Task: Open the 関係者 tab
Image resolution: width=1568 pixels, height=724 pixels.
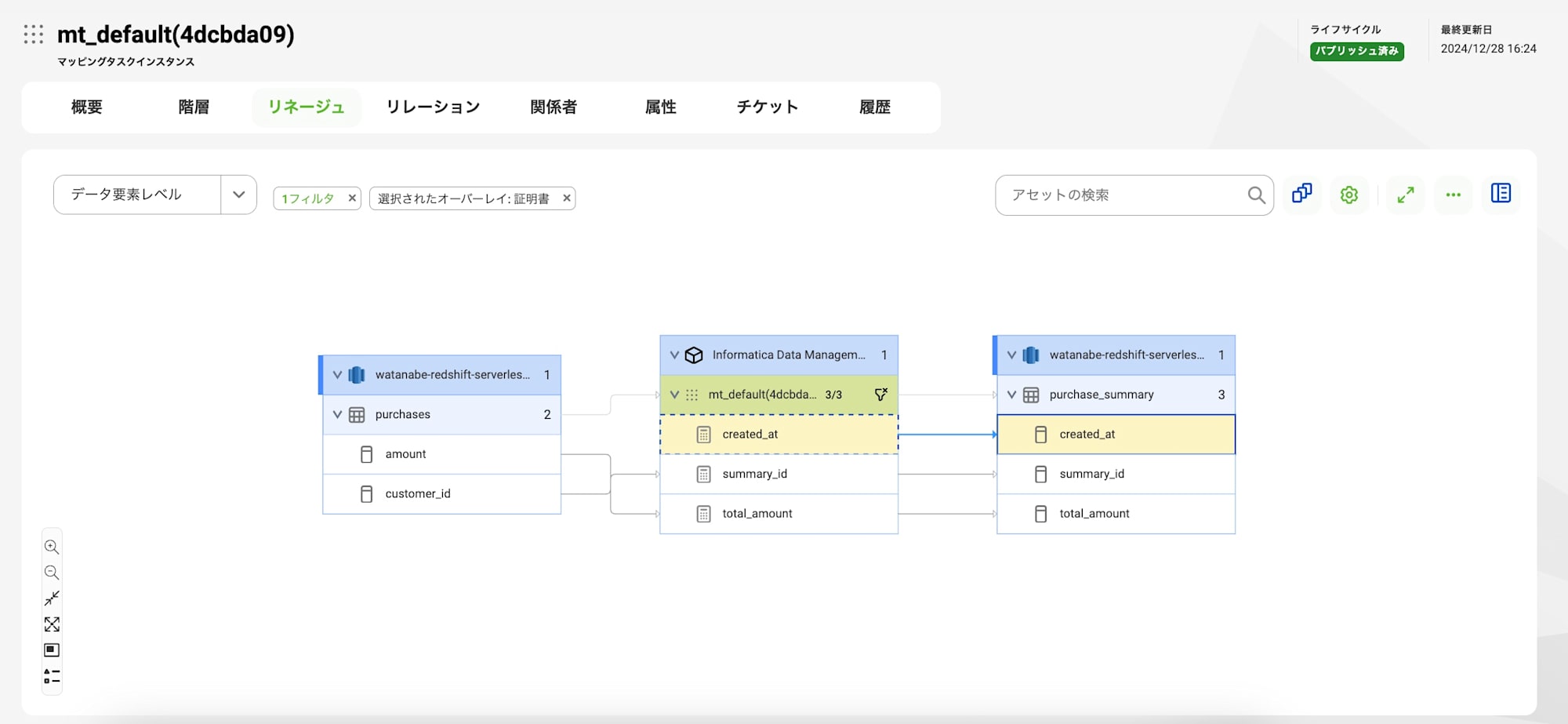Action: pos(554,107)
